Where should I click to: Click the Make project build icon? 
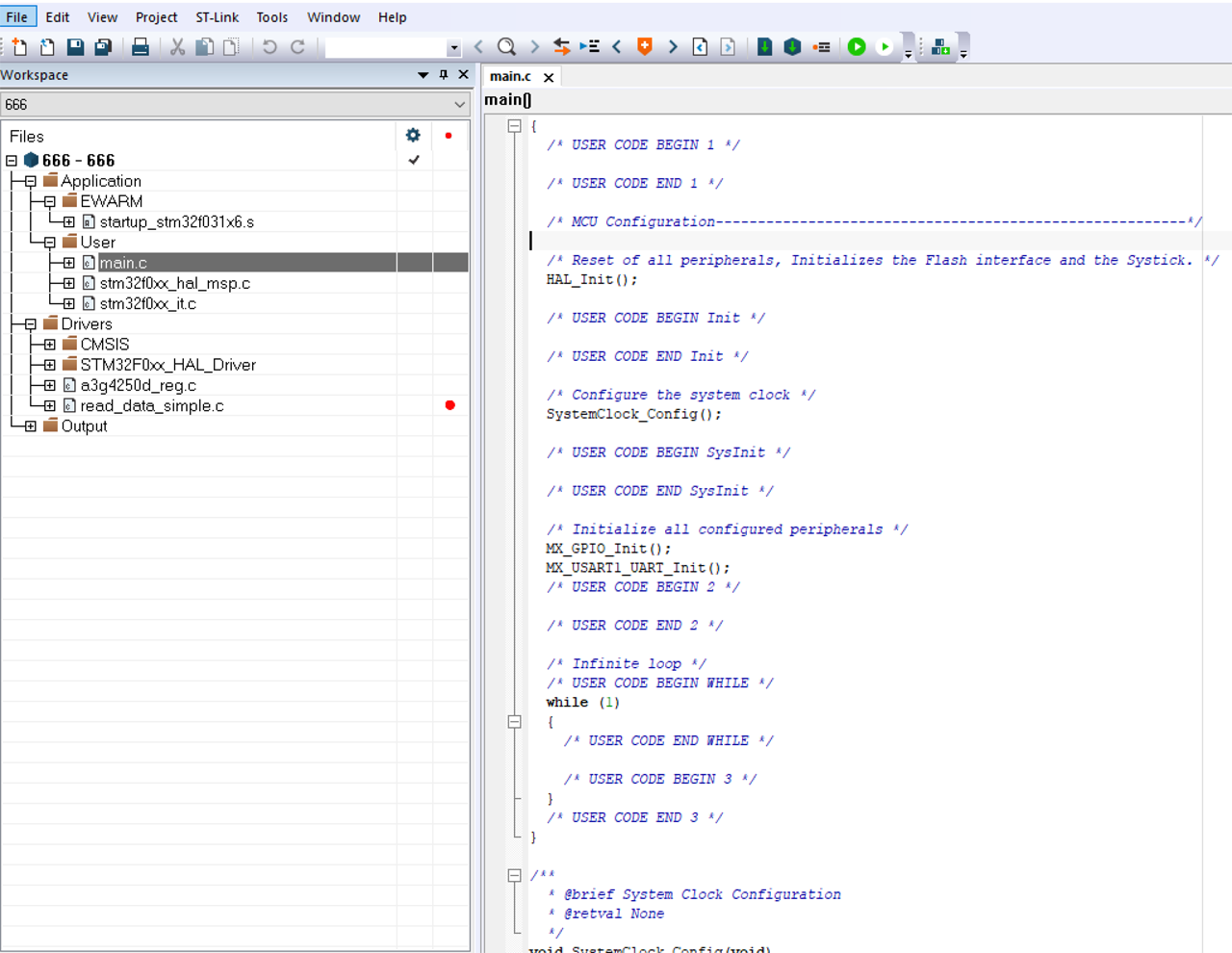tap(792, 46)
